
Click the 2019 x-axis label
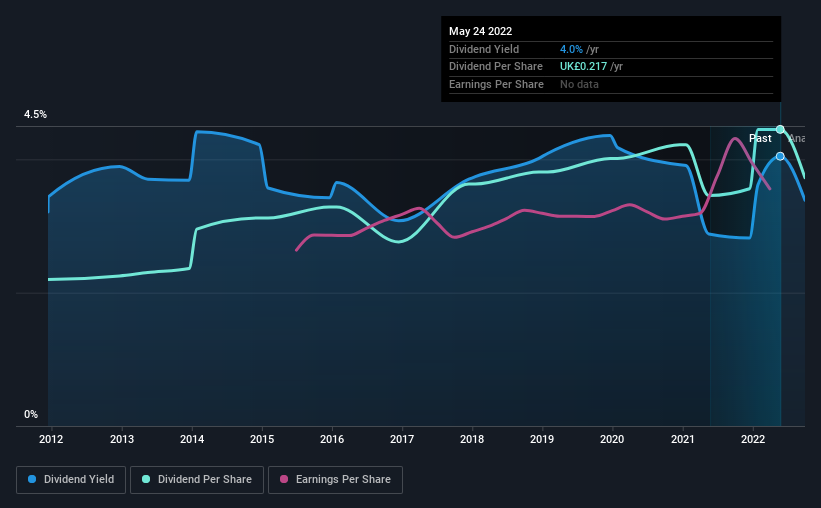542,439
